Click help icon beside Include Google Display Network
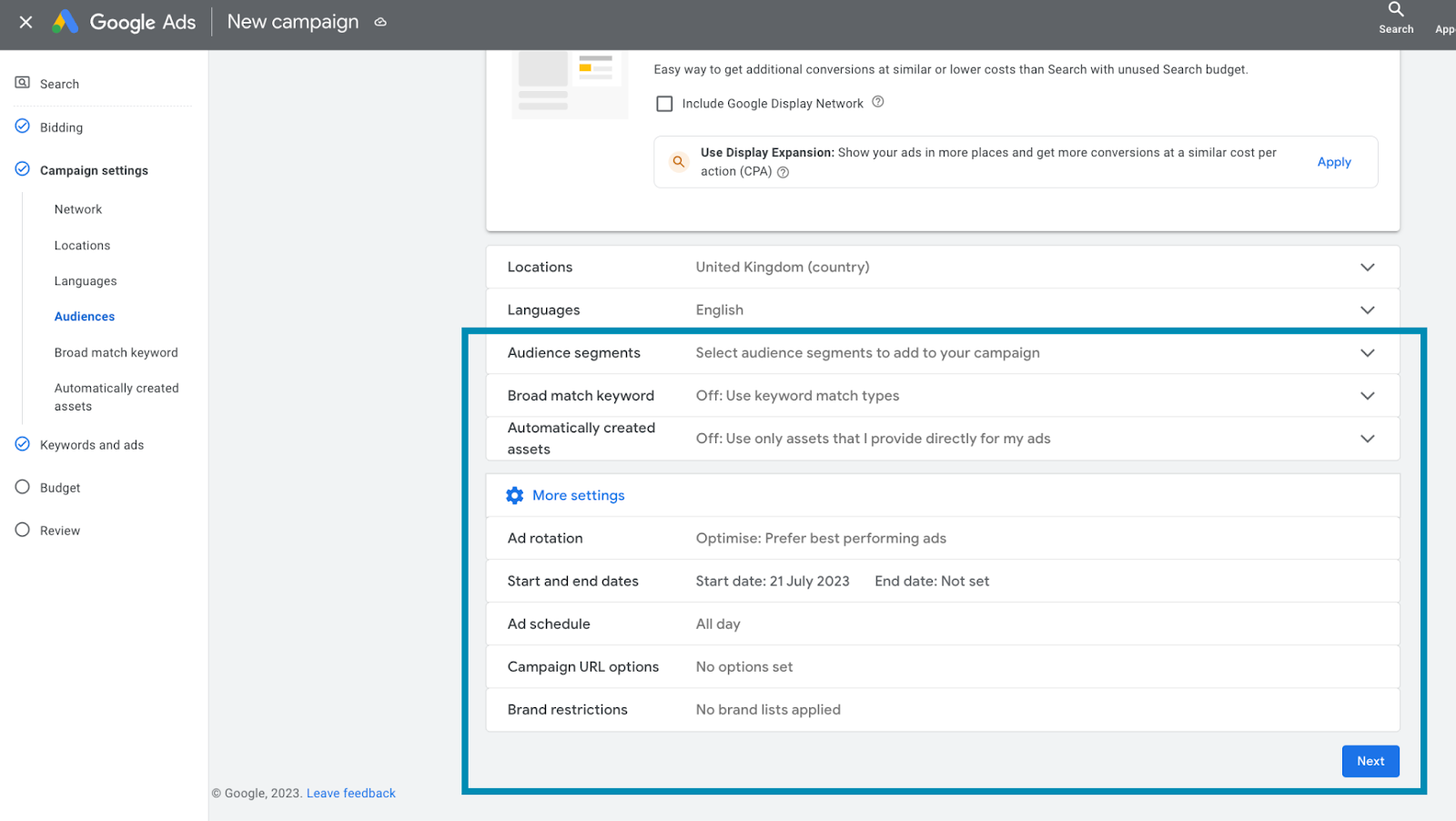This screenshot has height=821, width=1456. click(878, 102)
